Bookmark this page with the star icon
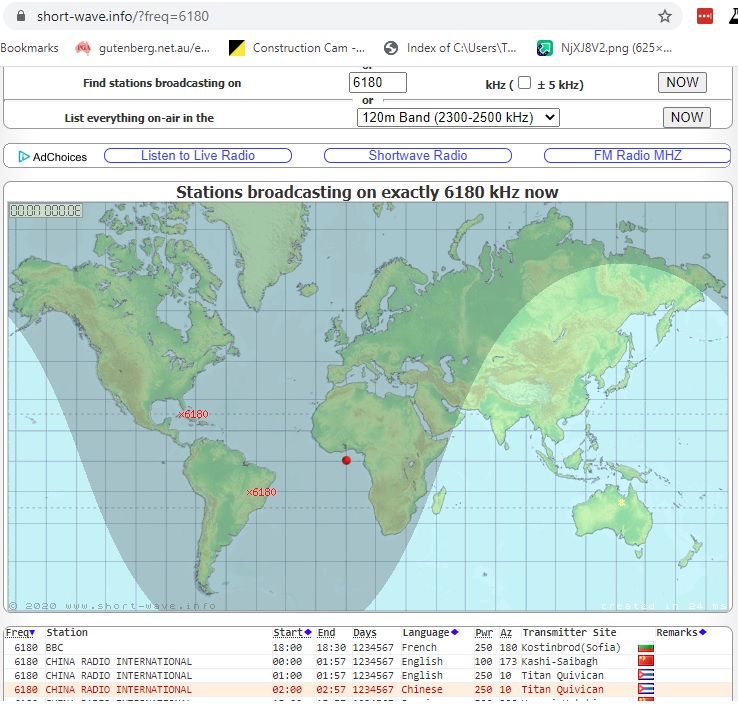This screenshot has width=738, height=707. tap(665, 16)
